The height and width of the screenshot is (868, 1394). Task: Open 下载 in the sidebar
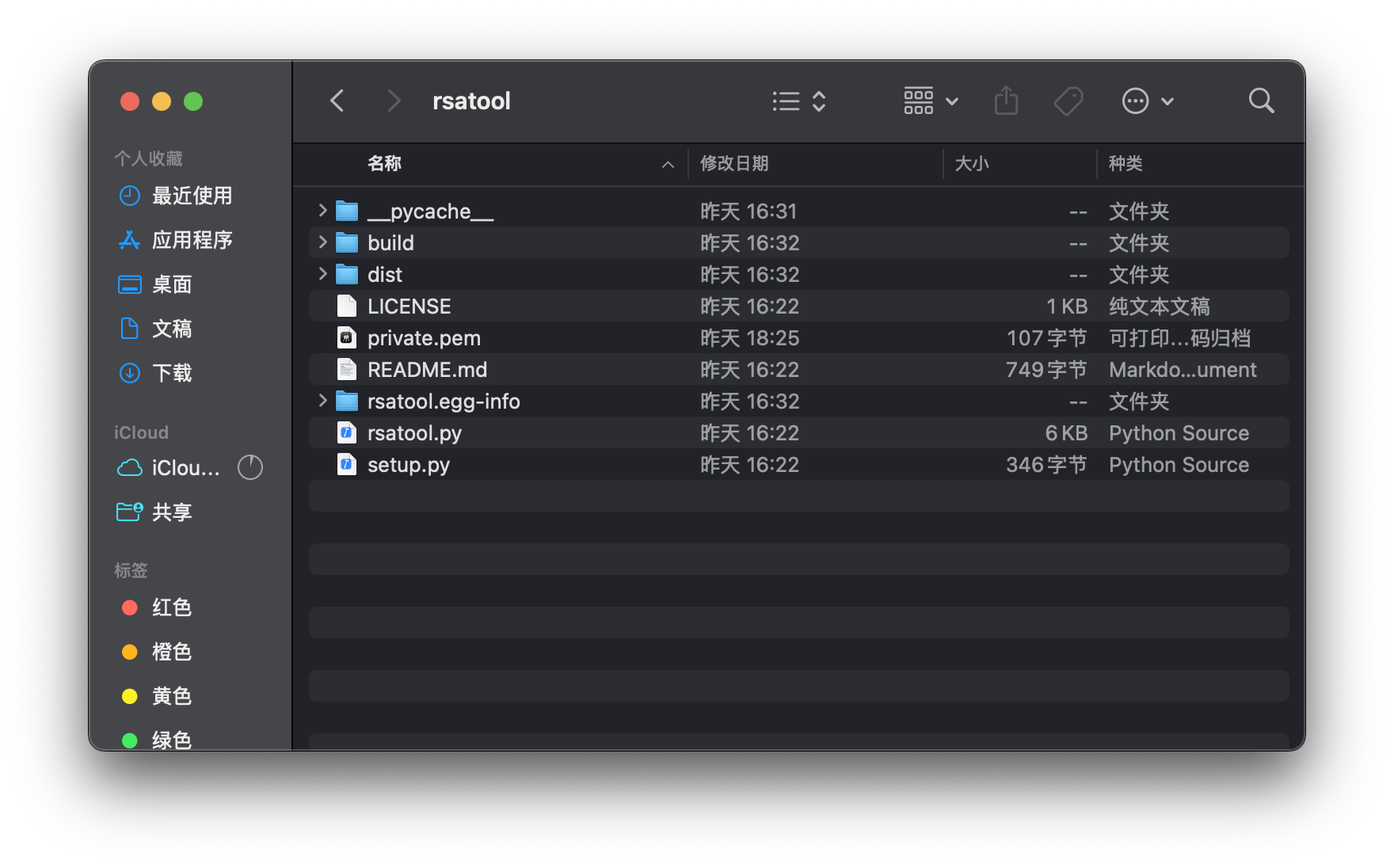pyautogui.click(x=155, y=373)
